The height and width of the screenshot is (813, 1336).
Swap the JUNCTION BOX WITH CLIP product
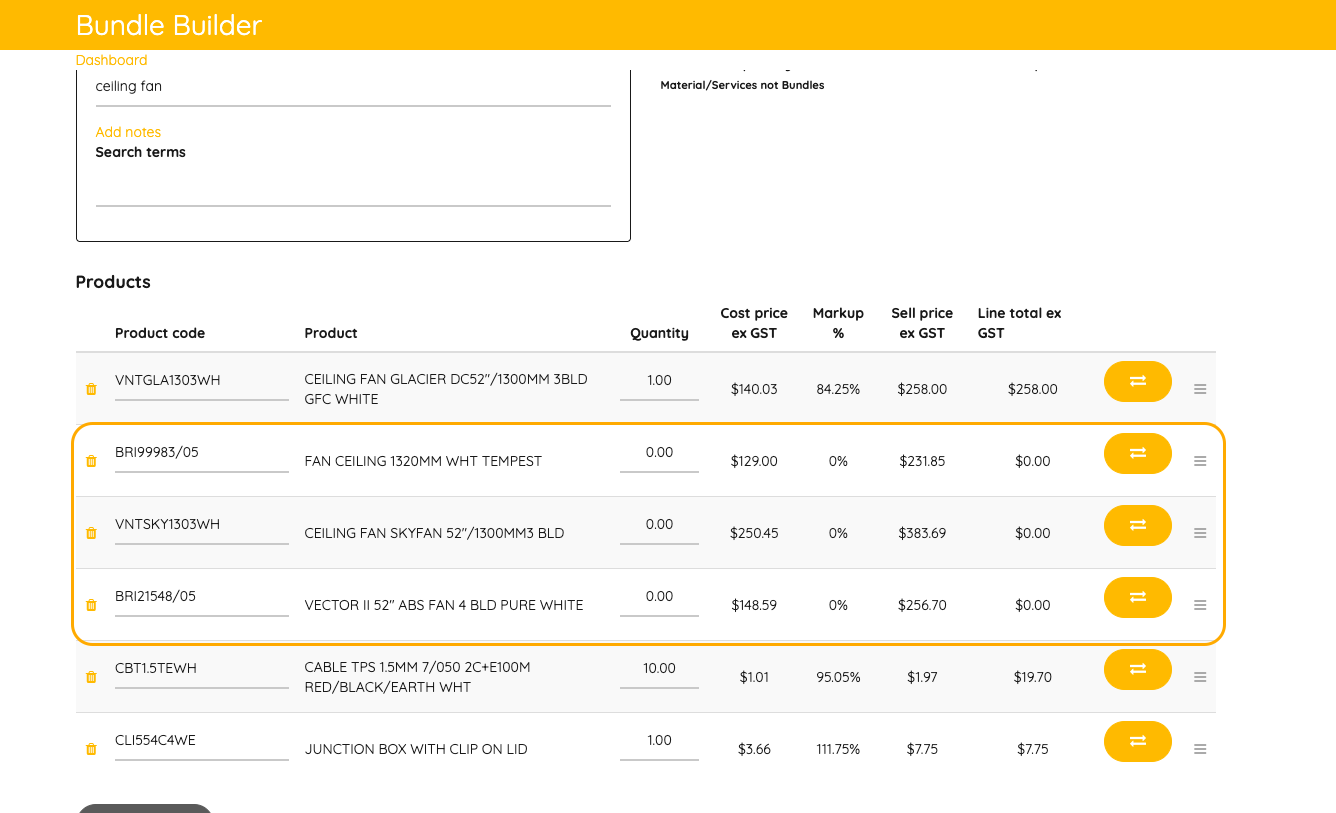(1137, 741)
